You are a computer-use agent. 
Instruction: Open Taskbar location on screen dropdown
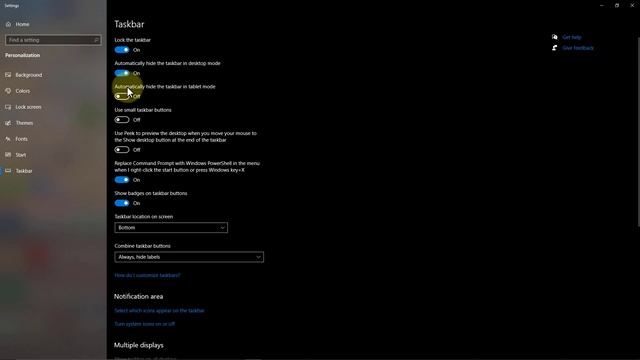[171, 227]
